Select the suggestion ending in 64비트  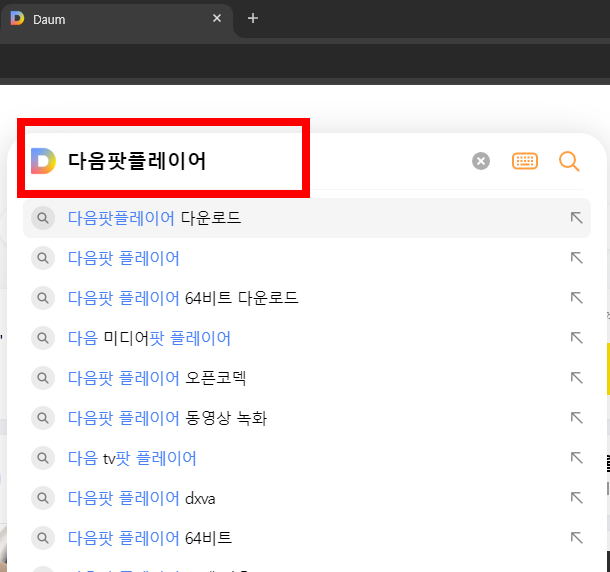[x=307, y=538]
